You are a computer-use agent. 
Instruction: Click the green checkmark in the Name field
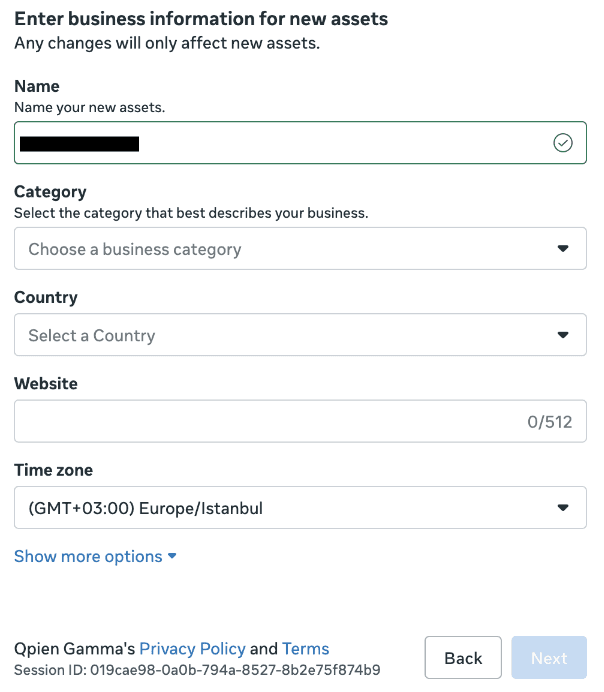563,143
